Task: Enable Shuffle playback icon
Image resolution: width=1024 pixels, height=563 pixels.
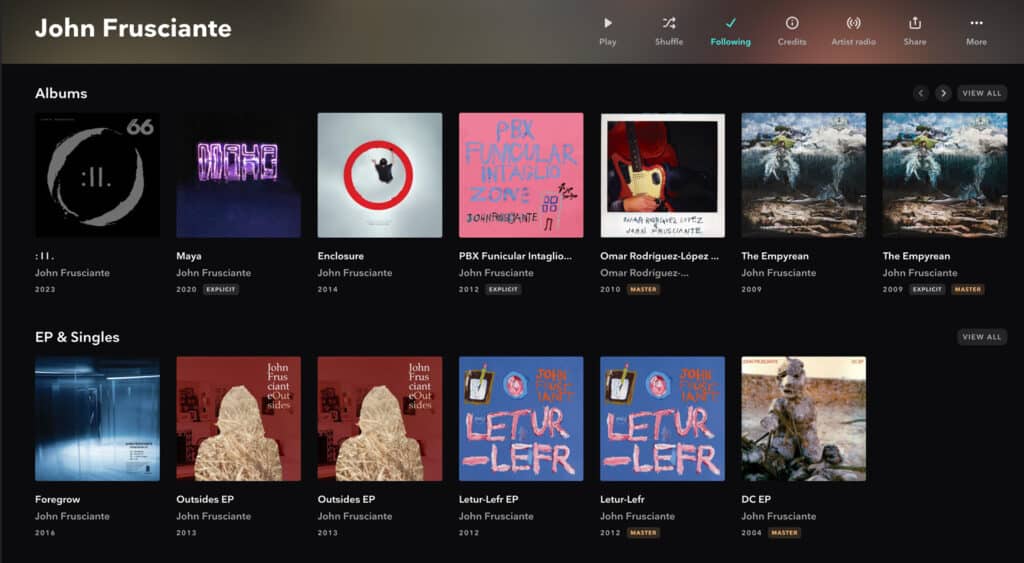Action: click(668, 23)
